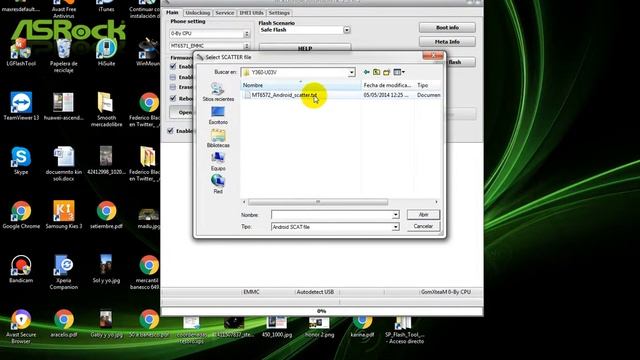Open the Service tab
The width and height of the screenshot is (640, 360).
coord(224,13)
